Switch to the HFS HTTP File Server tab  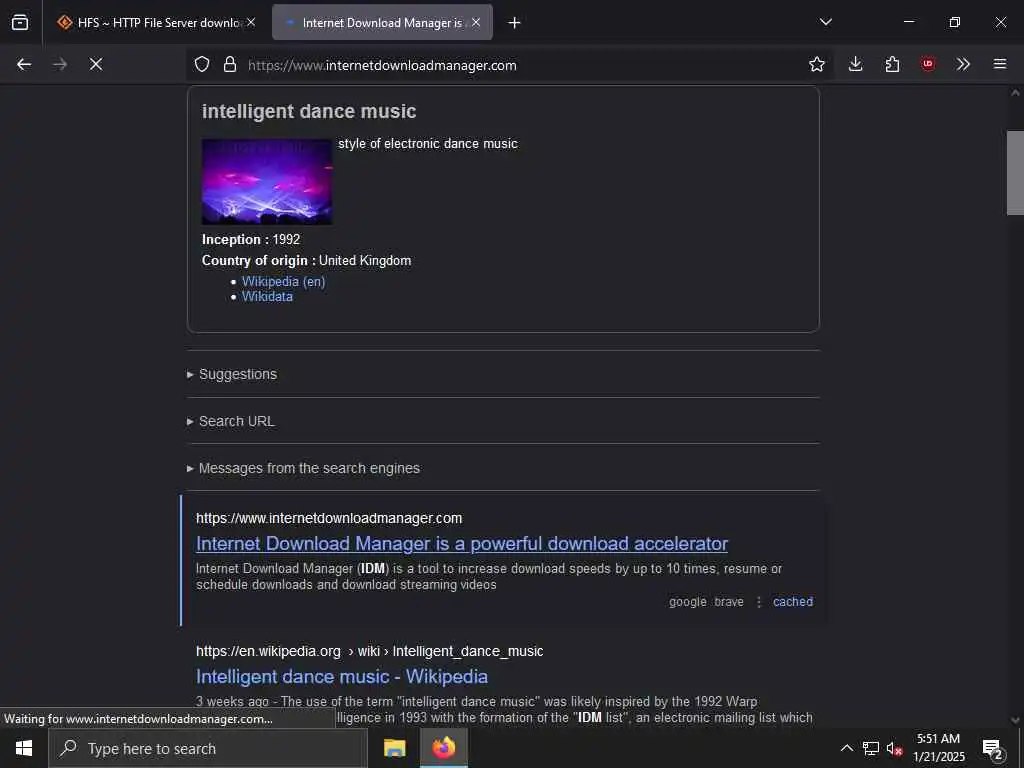pyautogui.click(x=157, y=23)
